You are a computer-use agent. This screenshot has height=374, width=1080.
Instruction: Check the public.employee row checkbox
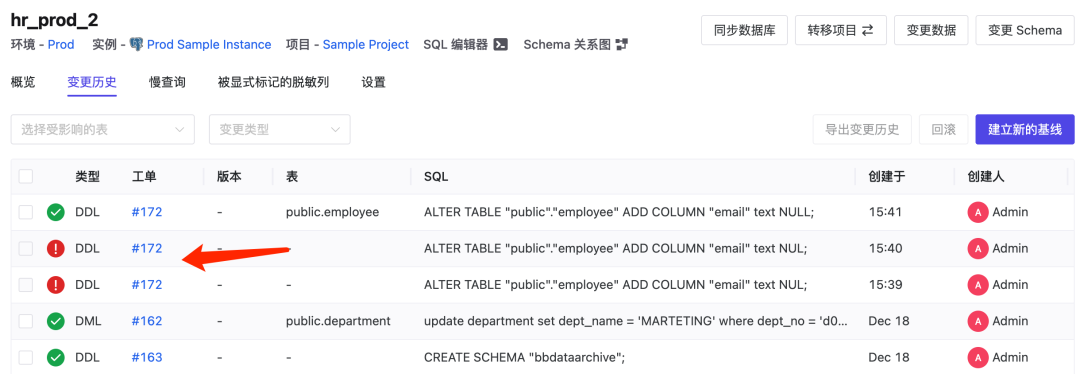click(25, 212)
